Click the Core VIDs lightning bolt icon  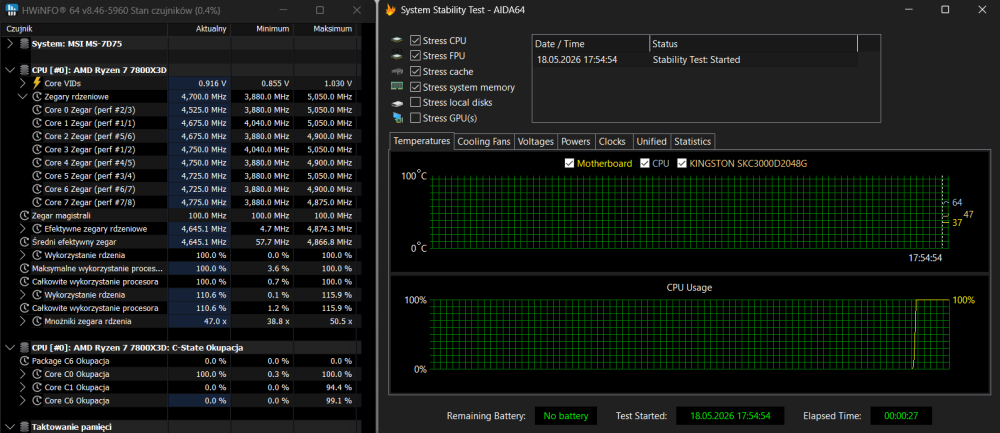tap(36, 84)
